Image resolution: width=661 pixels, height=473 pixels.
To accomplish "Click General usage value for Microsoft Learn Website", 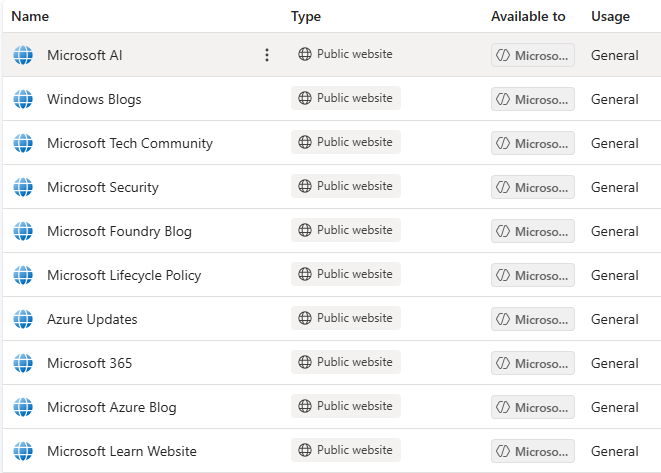I will [x=615, y=451].
